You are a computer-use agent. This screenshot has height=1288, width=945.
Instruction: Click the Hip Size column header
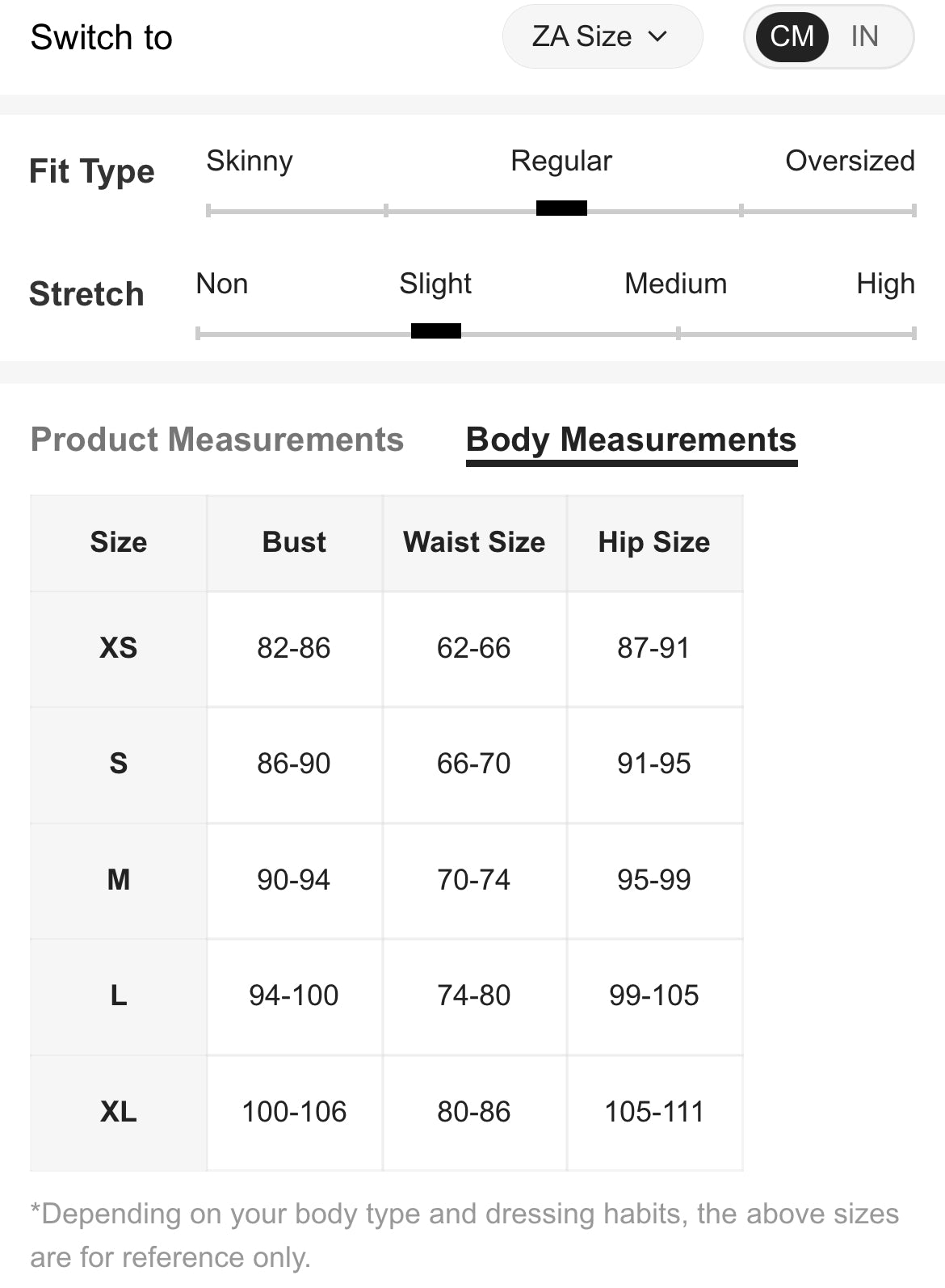click(654, 542)
